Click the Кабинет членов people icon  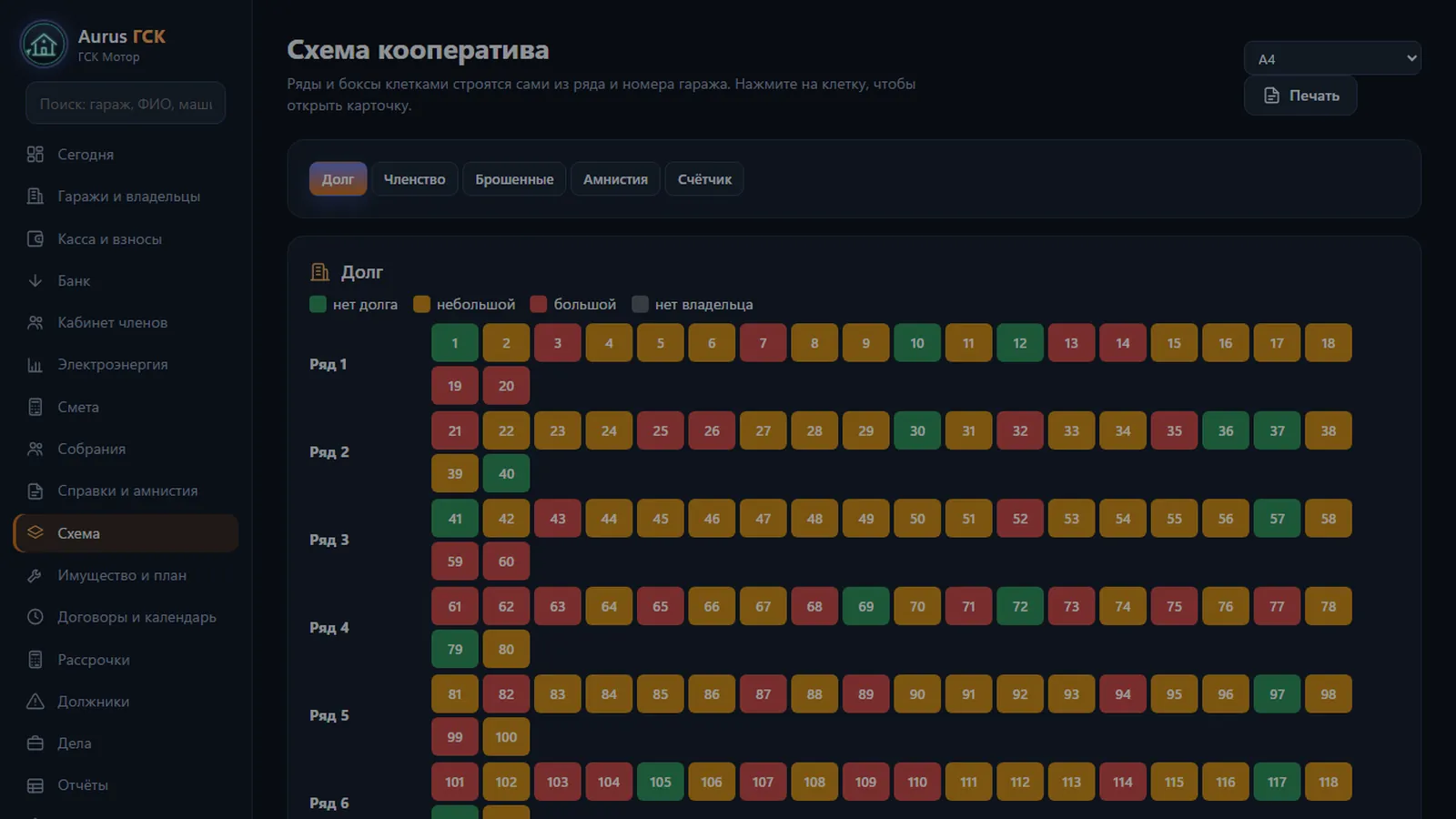[35, 323]
